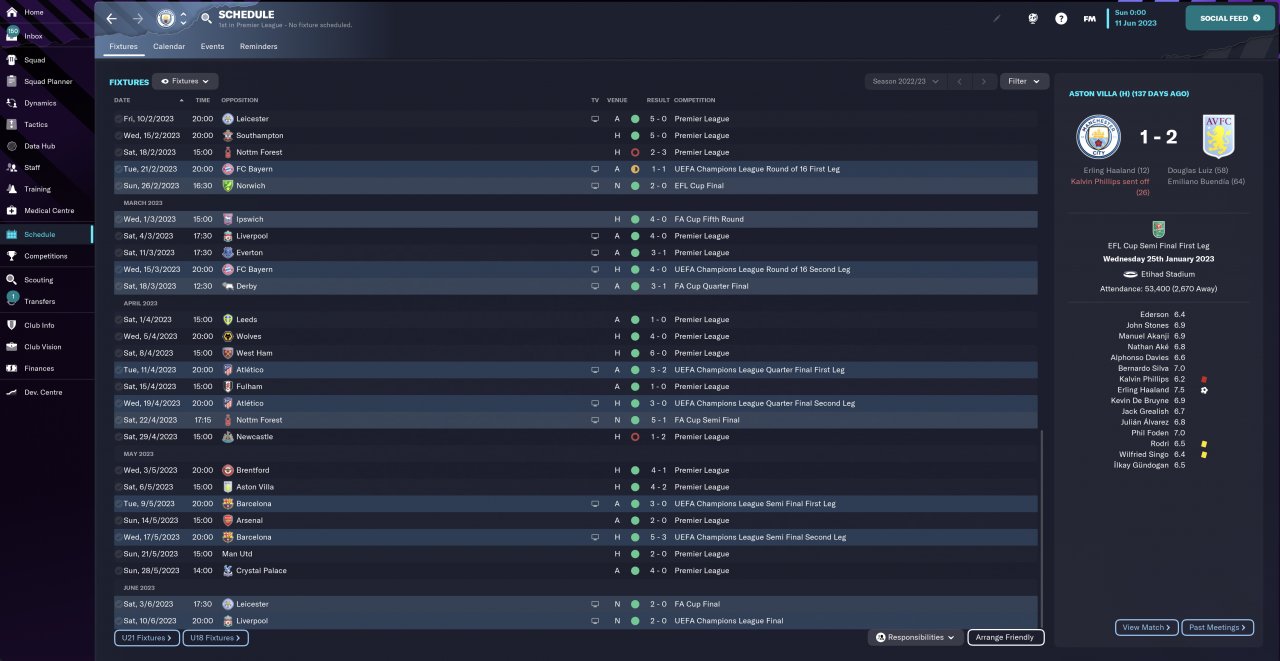
Task: Go to next season with right chevron
Action: pyautogui.click(x=984, y=81)
